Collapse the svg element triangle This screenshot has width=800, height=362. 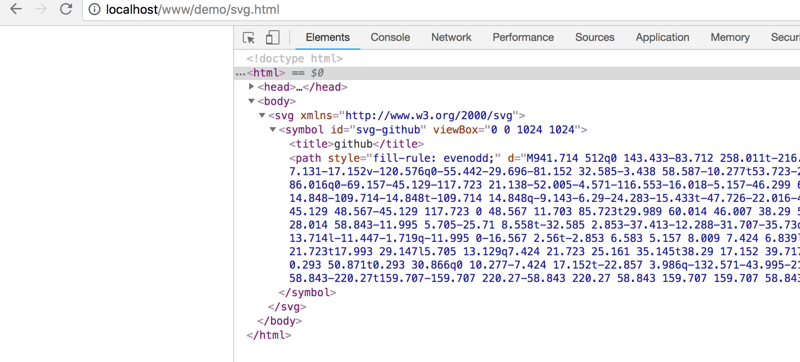pos(262,115)
